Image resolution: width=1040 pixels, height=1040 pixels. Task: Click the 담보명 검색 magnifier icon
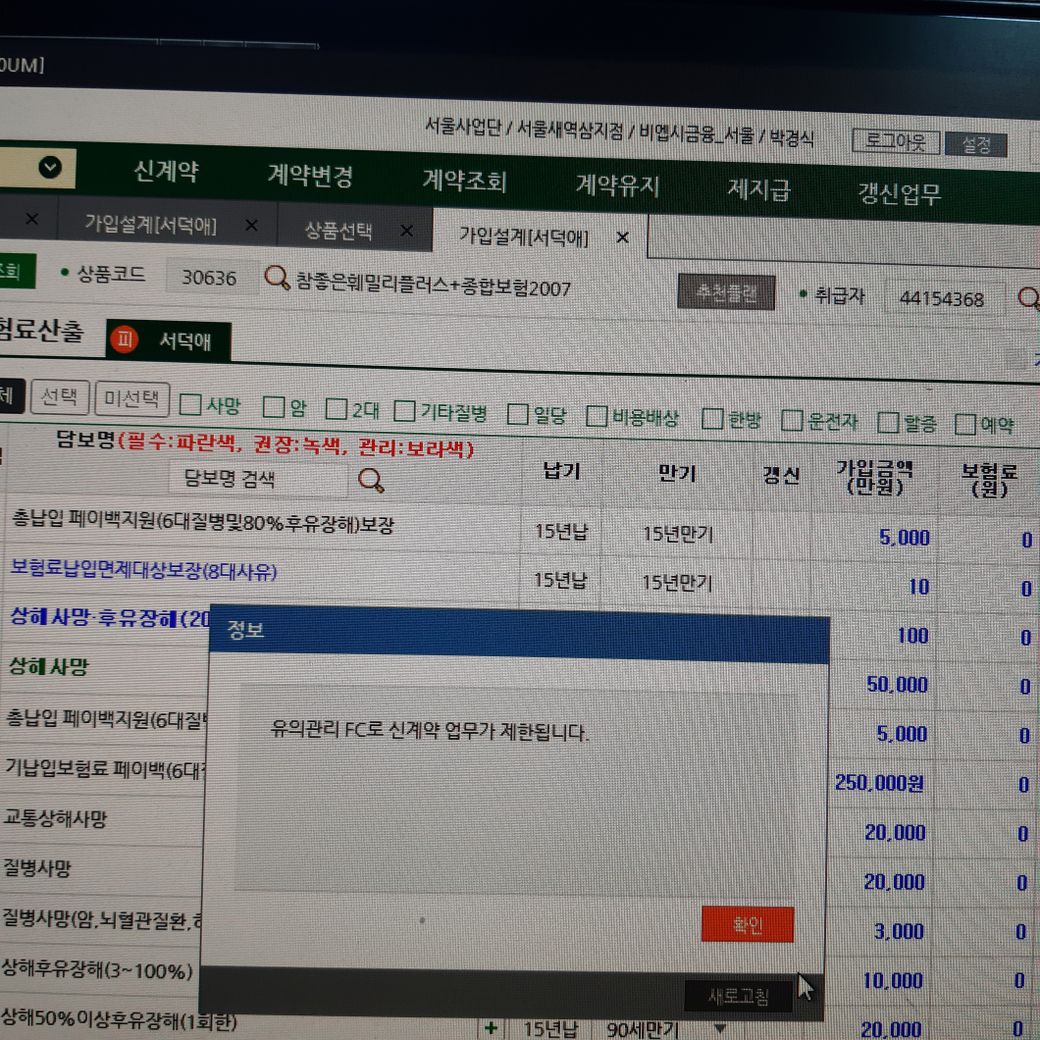click(371, 481)
